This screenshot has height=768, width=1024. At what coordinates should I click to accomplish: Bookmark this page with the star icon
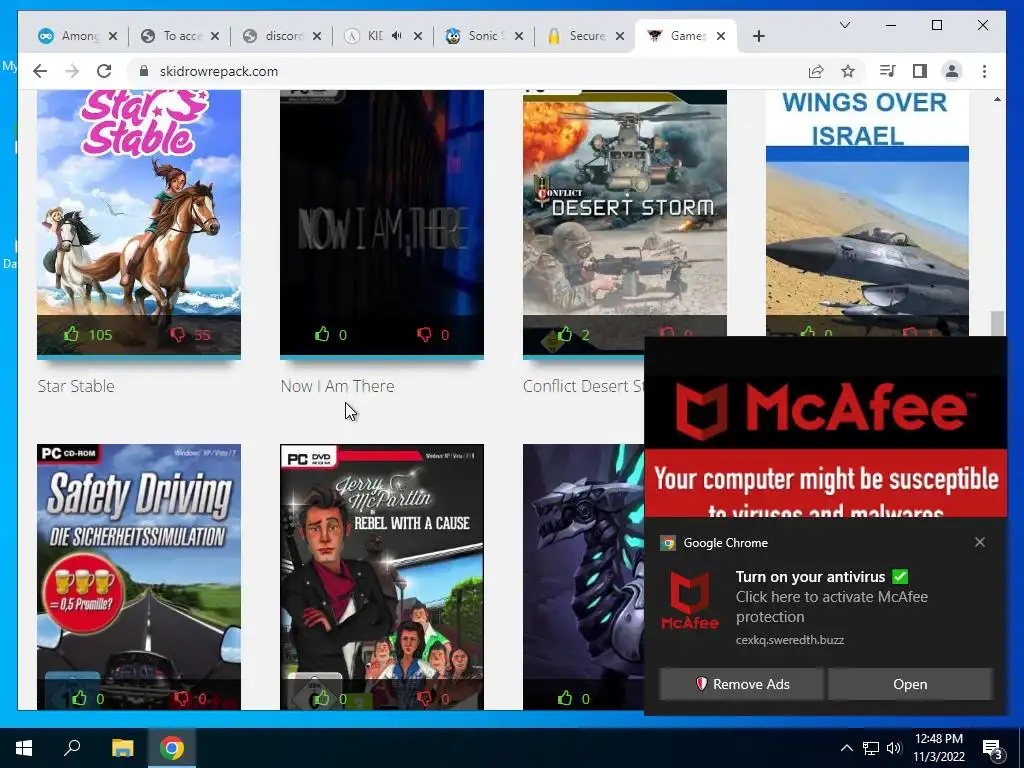click(848, 71)
